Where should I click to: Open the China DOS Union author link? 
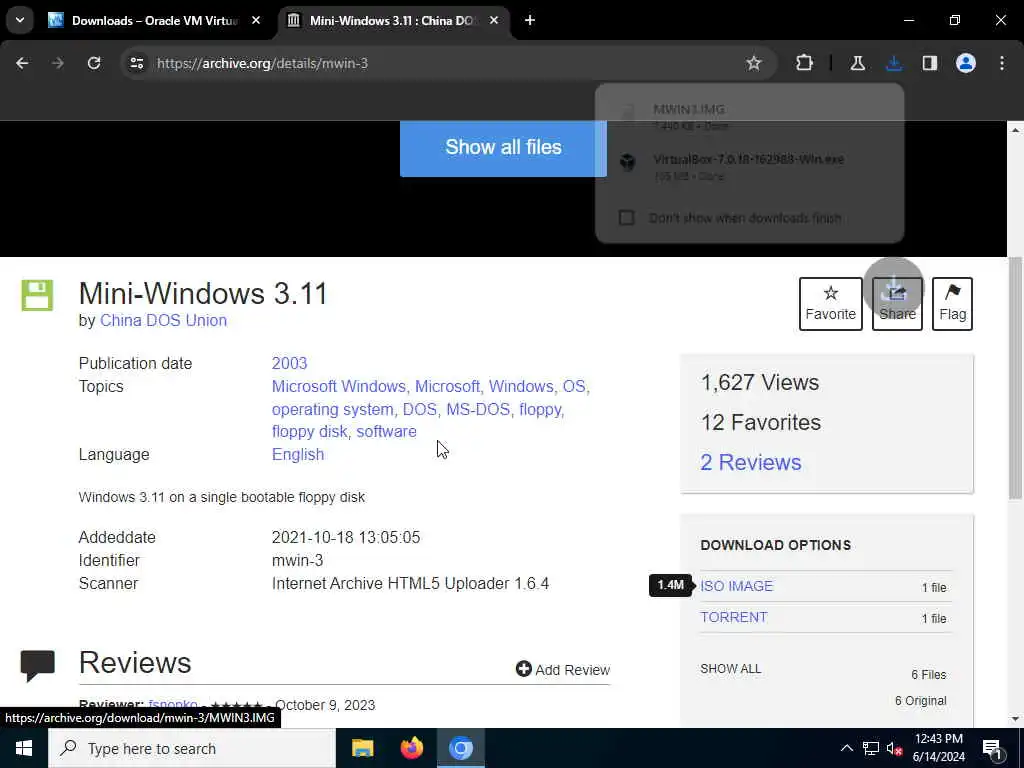click(x=163, y=321)
